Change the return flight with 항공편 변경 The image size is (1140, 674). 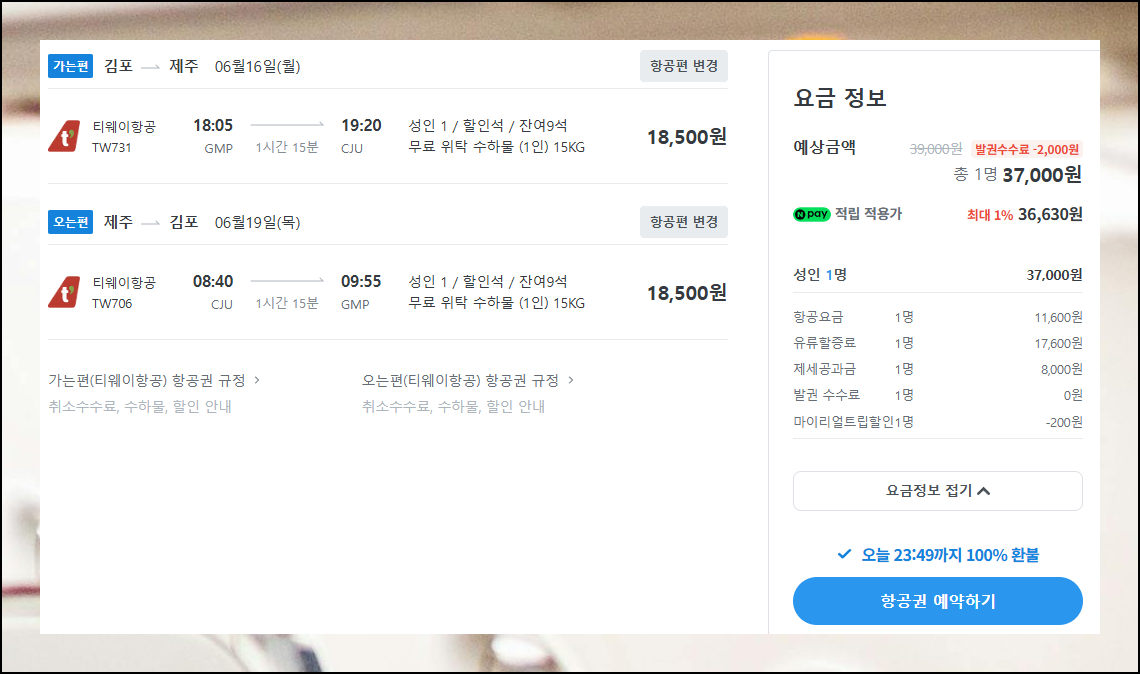click(x=683, y=222)
